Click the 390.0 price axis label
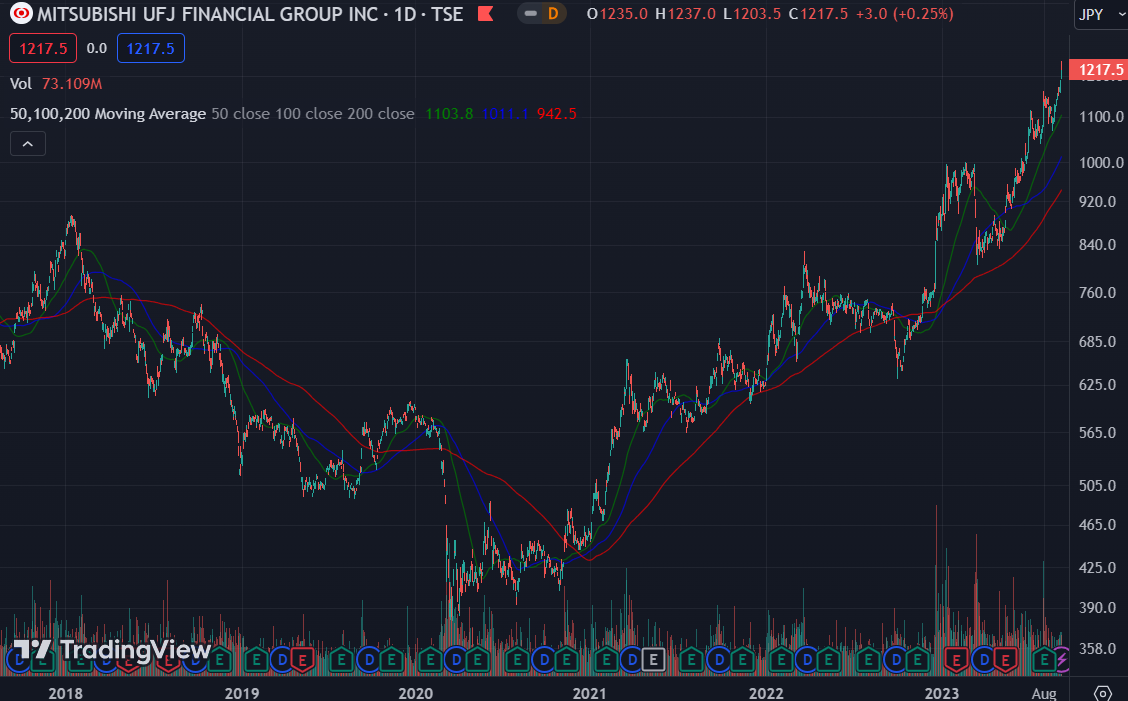 click(1097, 607)
